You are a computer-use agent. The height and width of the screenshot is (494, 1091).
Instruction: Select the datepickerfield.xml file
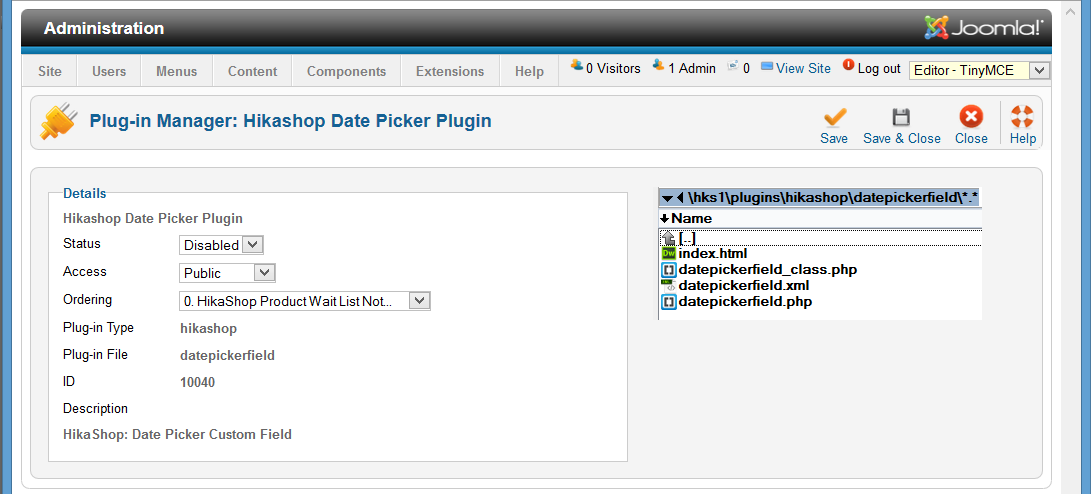tap(744, 285)
